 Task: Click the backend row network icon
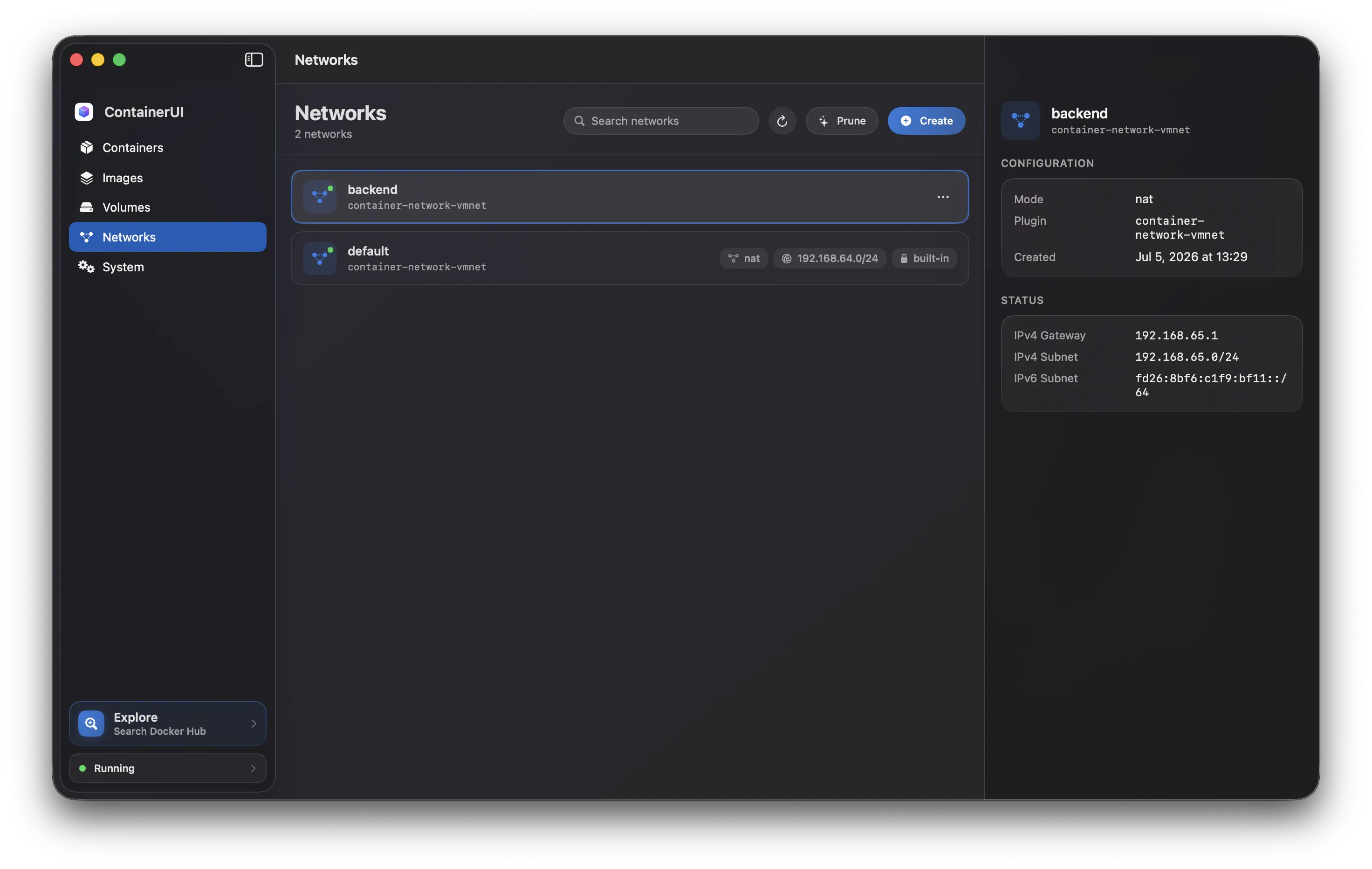(320, 197)
